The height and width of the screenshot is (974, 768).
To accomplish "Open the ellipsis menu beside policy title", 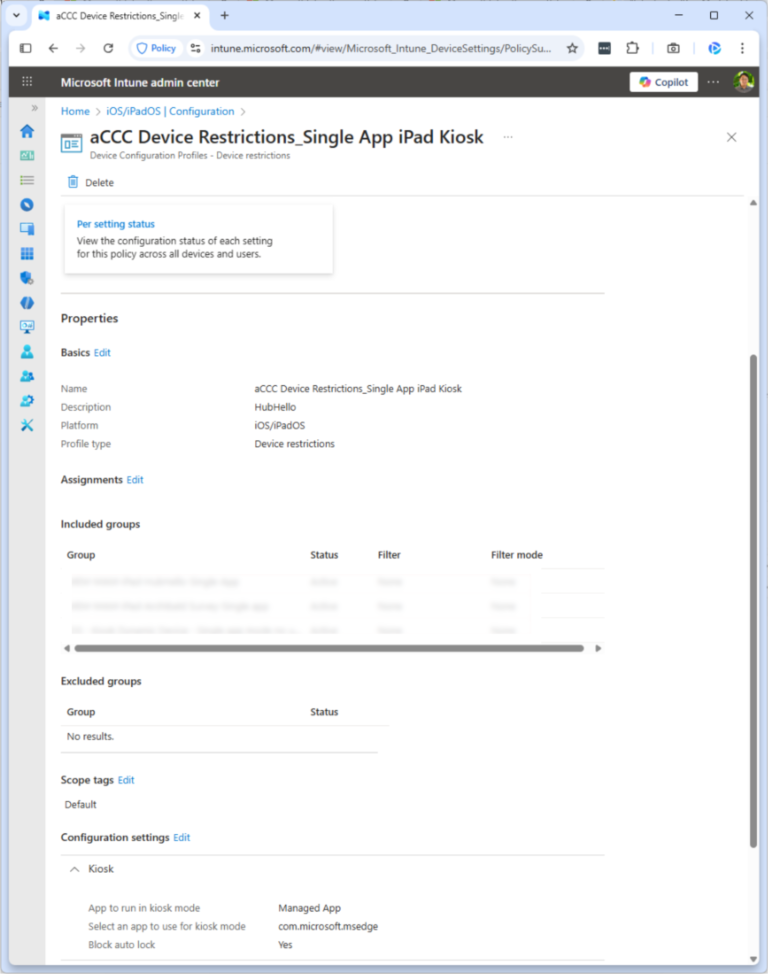I will coord(508,137).
